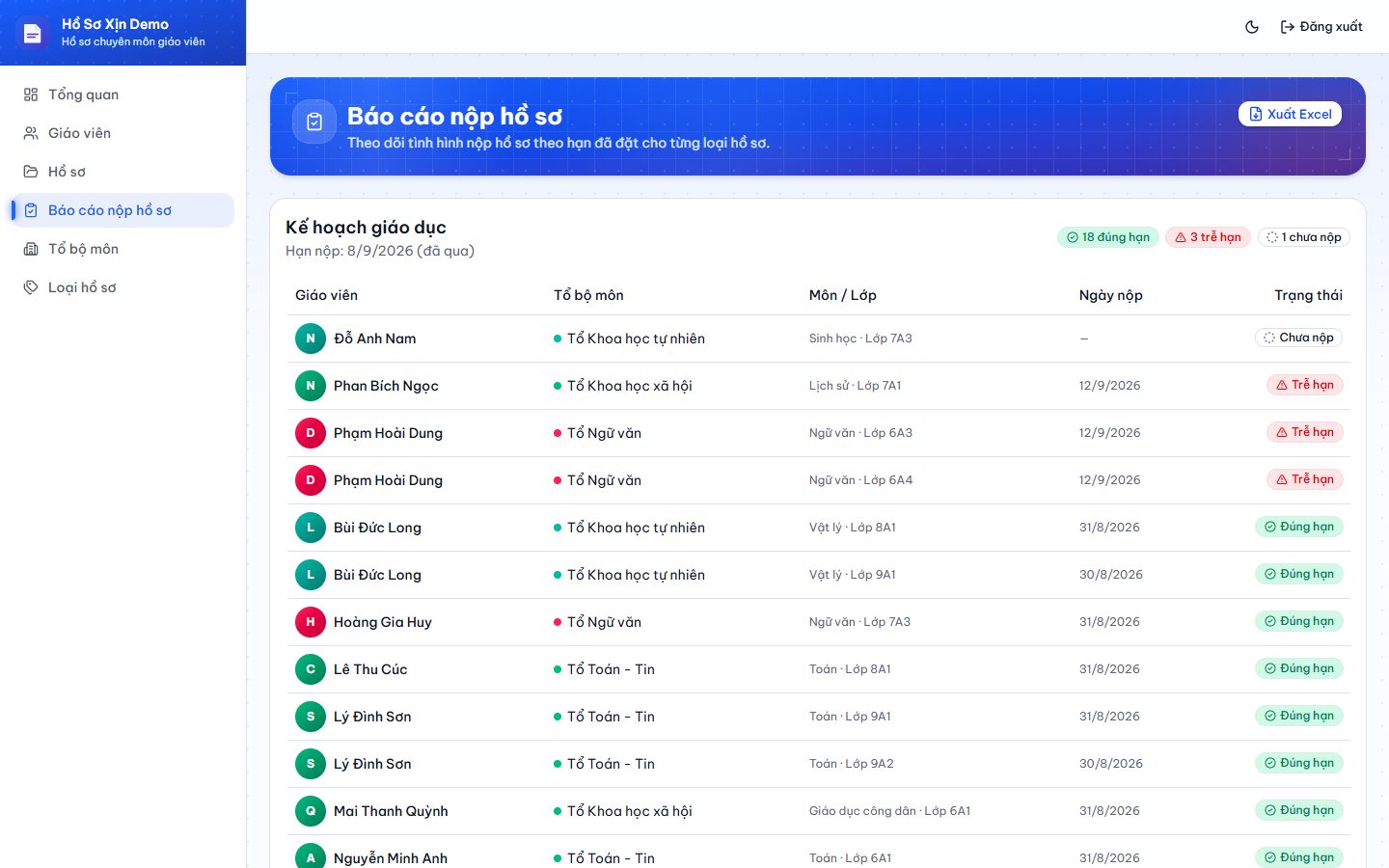This screenshot has width=1389, height=868.
Task: Click avatar of Bùi Đức Long Lớp 9A1
Action: [311, 575]
